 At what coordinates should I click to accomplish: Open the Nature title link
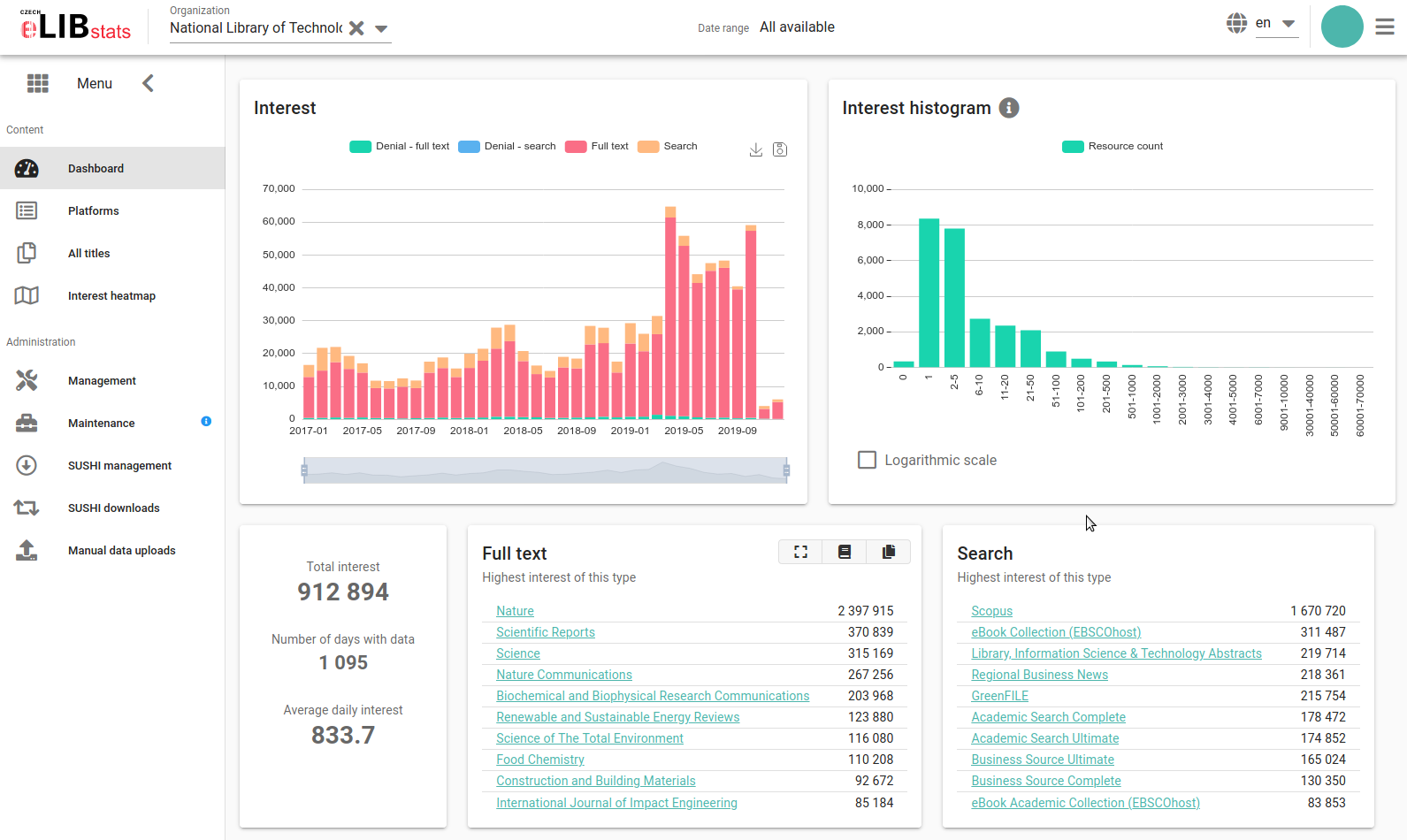(x=515, y=611)
